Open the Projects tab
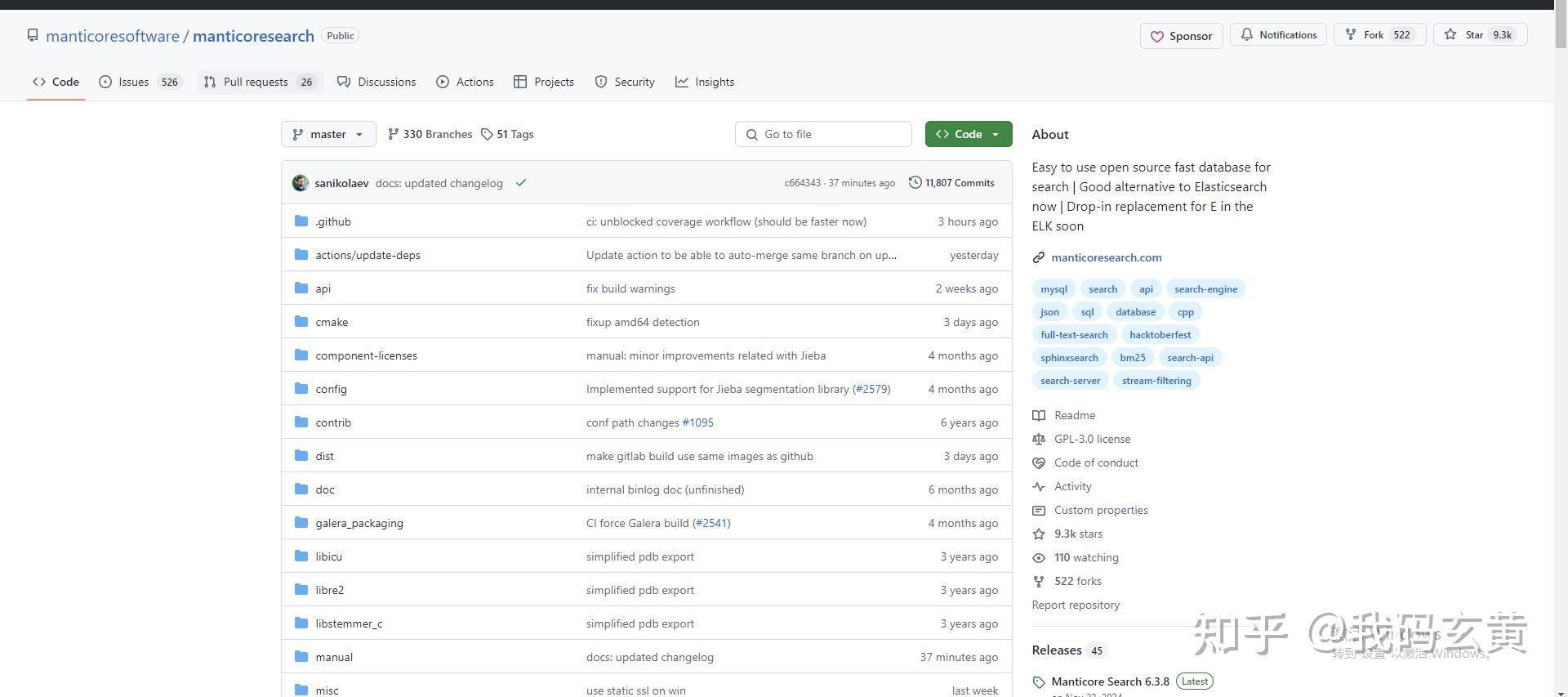 pyautogui.click(x=544, y=82)
